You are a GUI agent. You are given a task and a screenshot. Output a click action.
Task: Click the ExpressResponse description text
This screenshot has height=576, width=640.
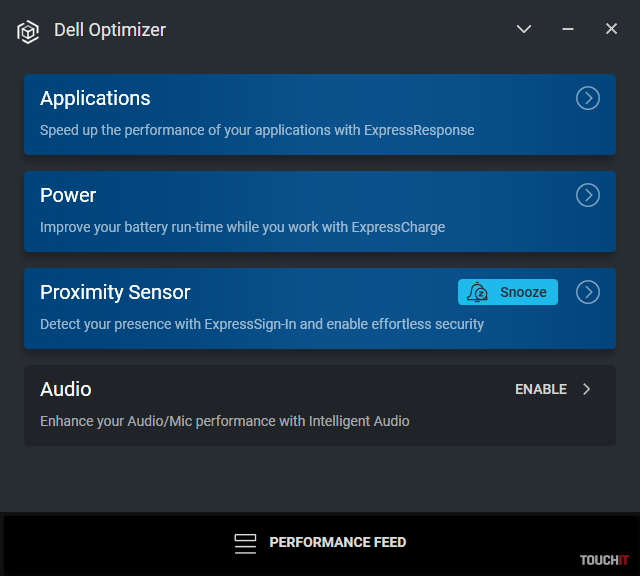[257, 130]
